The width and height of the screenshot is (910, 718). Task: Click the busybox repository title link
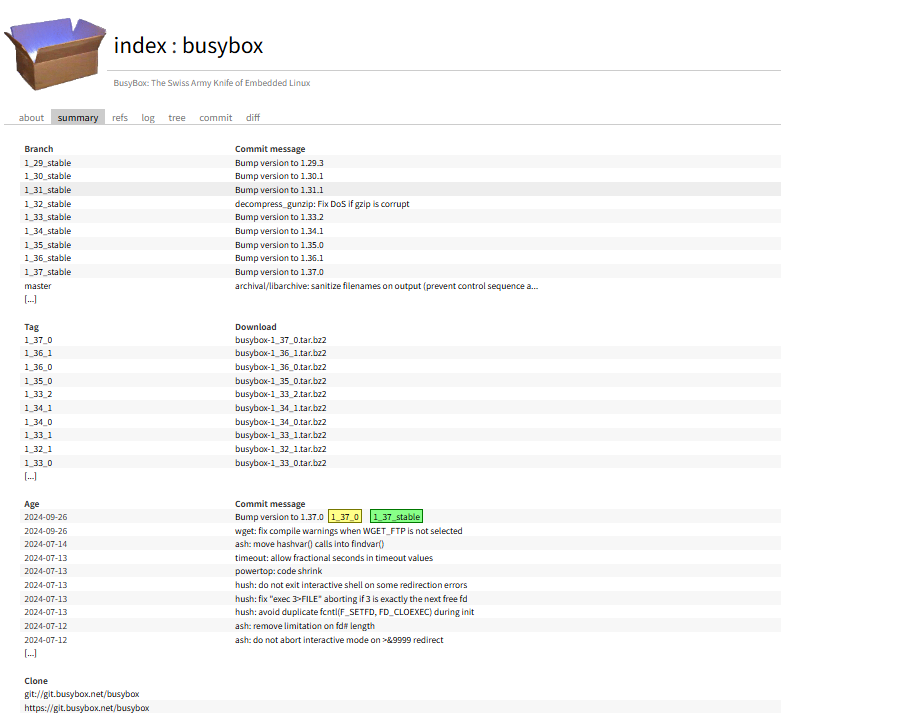coord(223,45)
